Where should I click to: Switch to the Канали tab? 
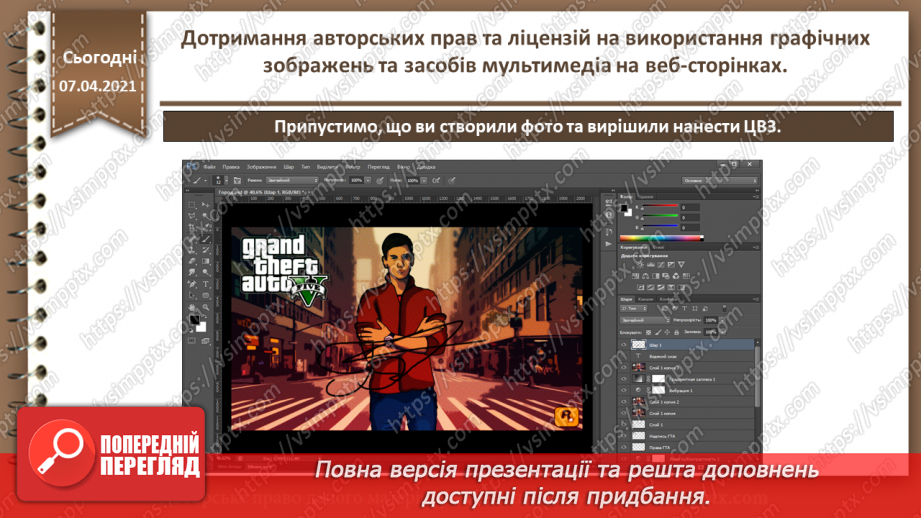(x=646, y=299)
